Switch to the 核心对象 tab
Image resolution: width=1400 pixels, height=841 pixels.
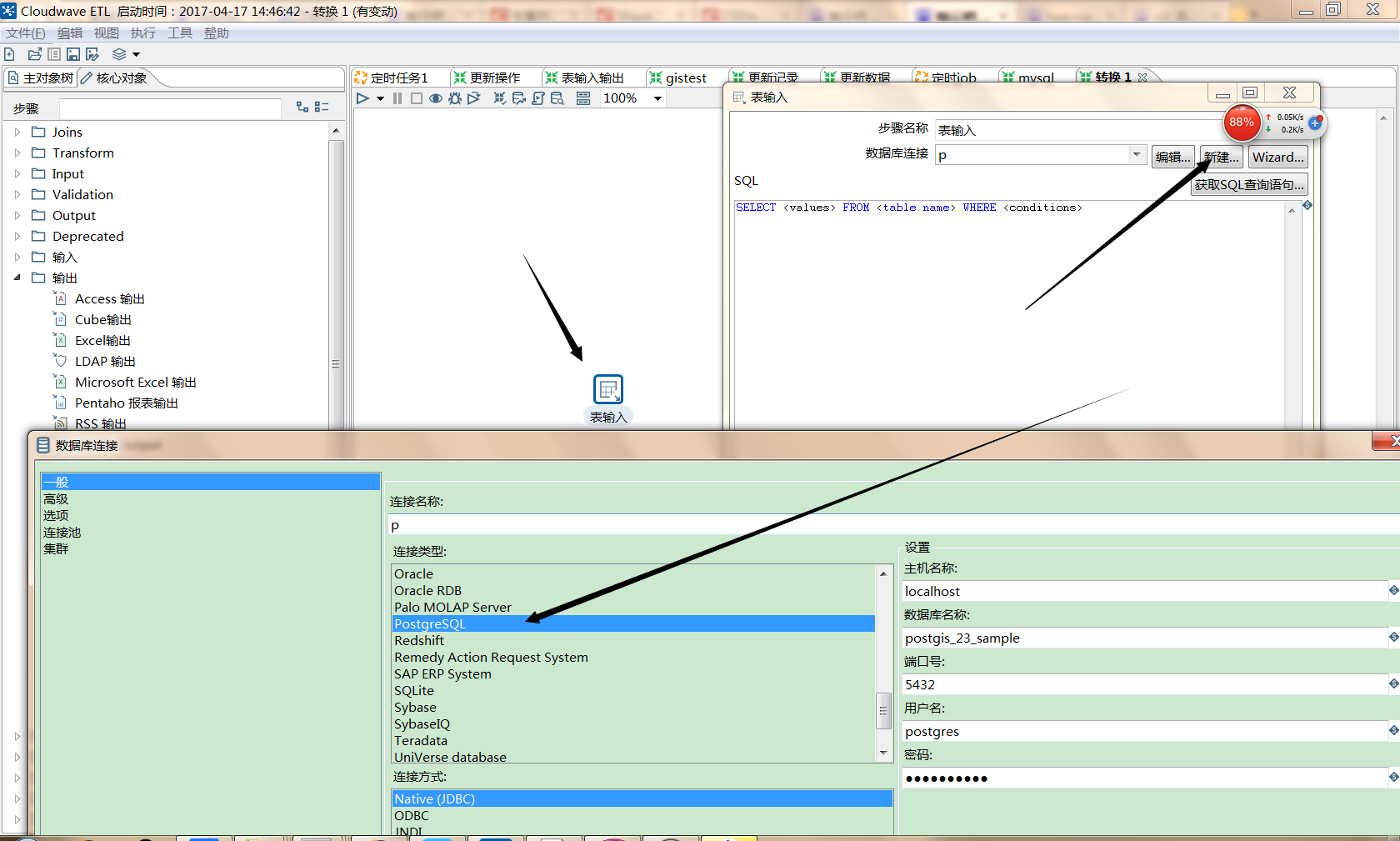pyautogui.click(x=115, y=78)
